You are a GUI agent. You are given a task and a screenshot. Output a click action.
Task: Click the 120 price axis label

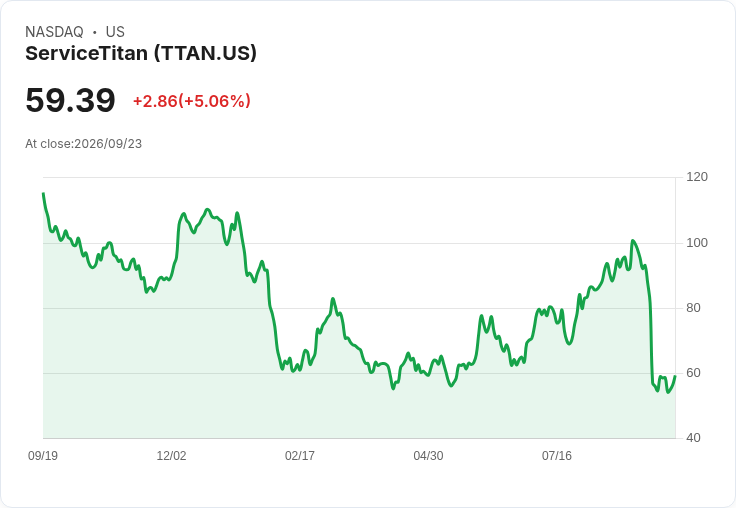pyautogui.click(x=697, y=177)
